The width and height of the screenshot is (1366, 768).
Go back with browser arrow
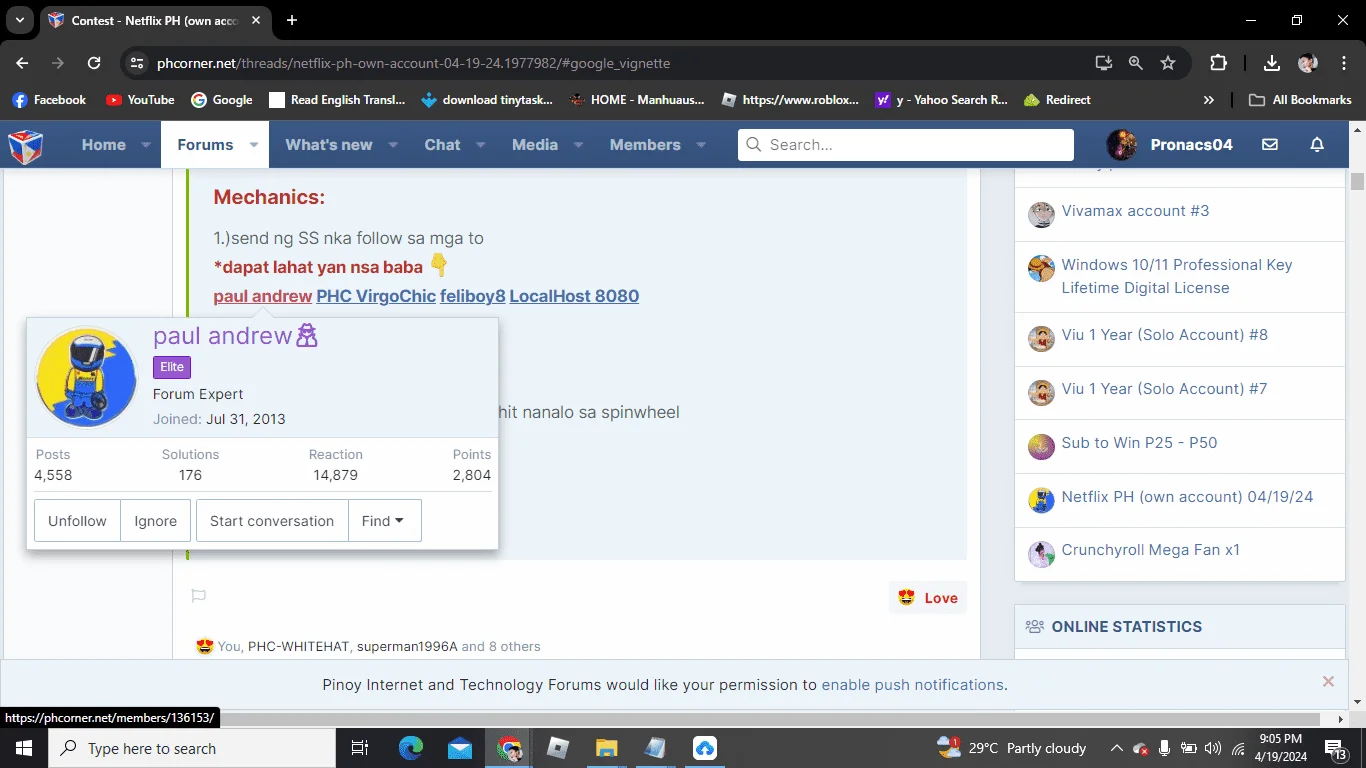(23, 63)
